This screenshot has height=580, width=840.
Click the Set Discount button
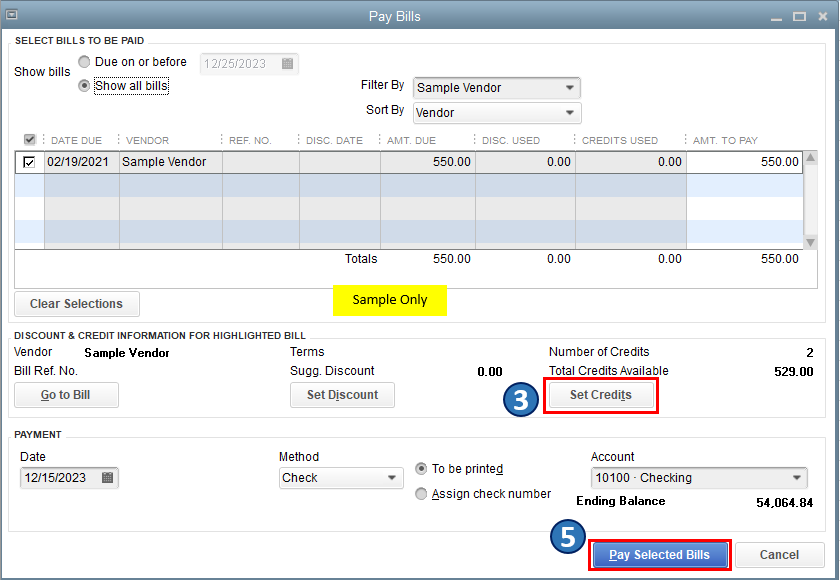(x=342, y=395)
